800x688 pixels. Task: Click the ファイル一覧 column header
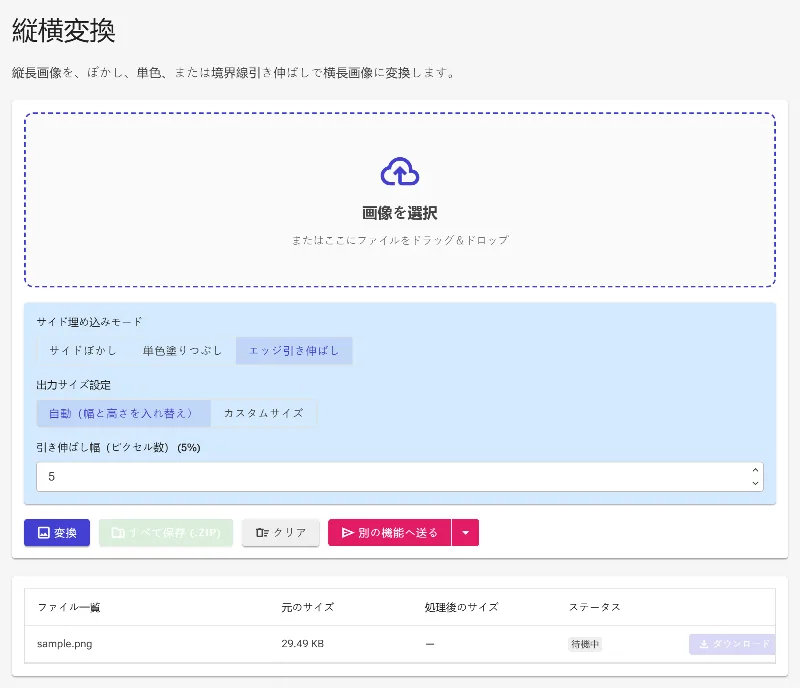(69, 607)
